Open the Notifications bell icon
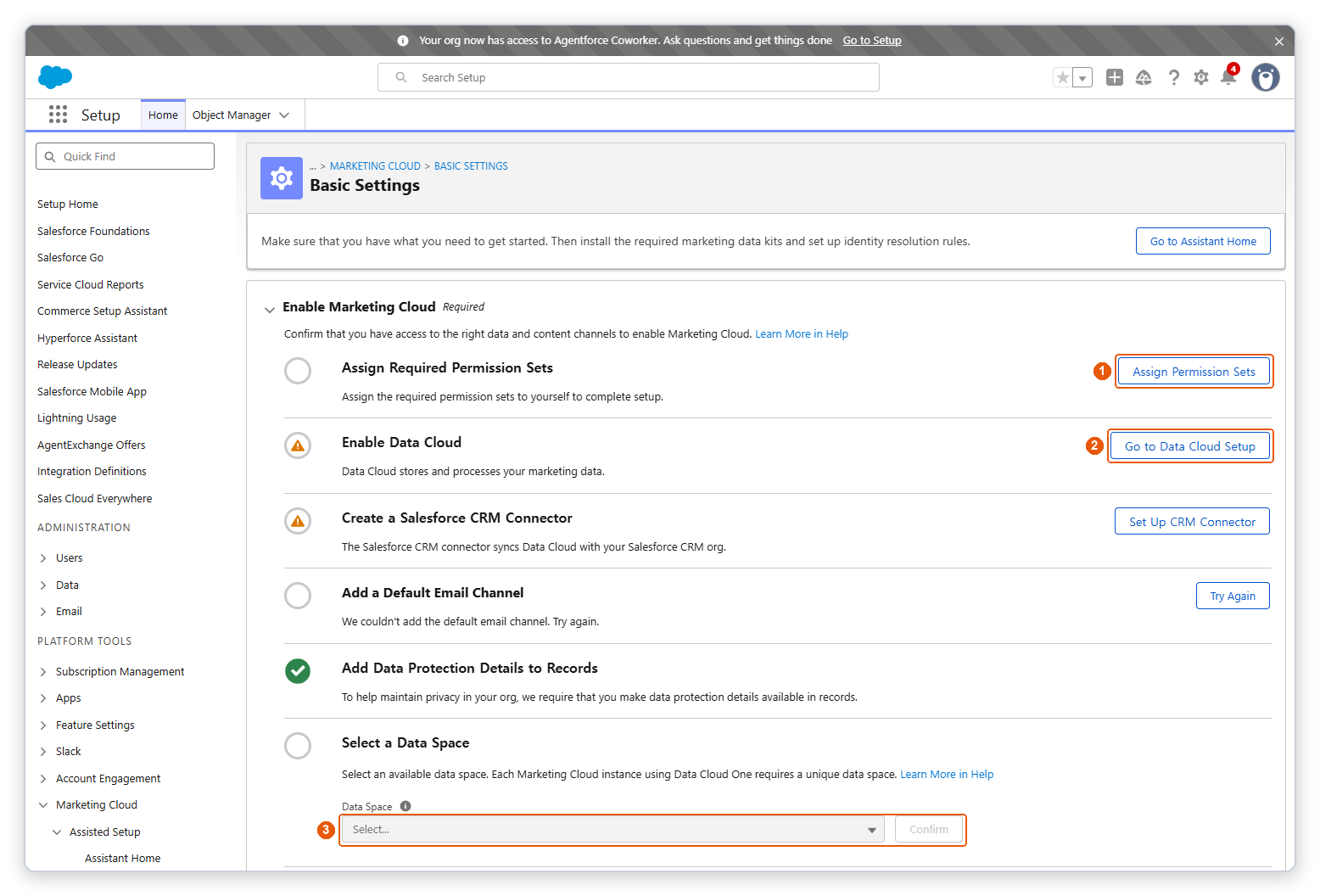 click(x=1228, y=76)
